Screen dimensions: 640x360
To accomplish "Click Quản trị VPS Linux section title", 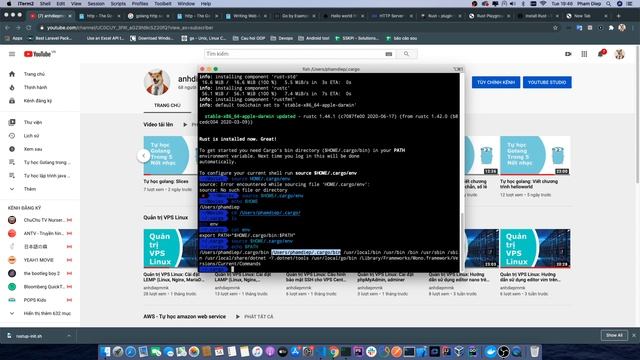I will coord(166,218).
